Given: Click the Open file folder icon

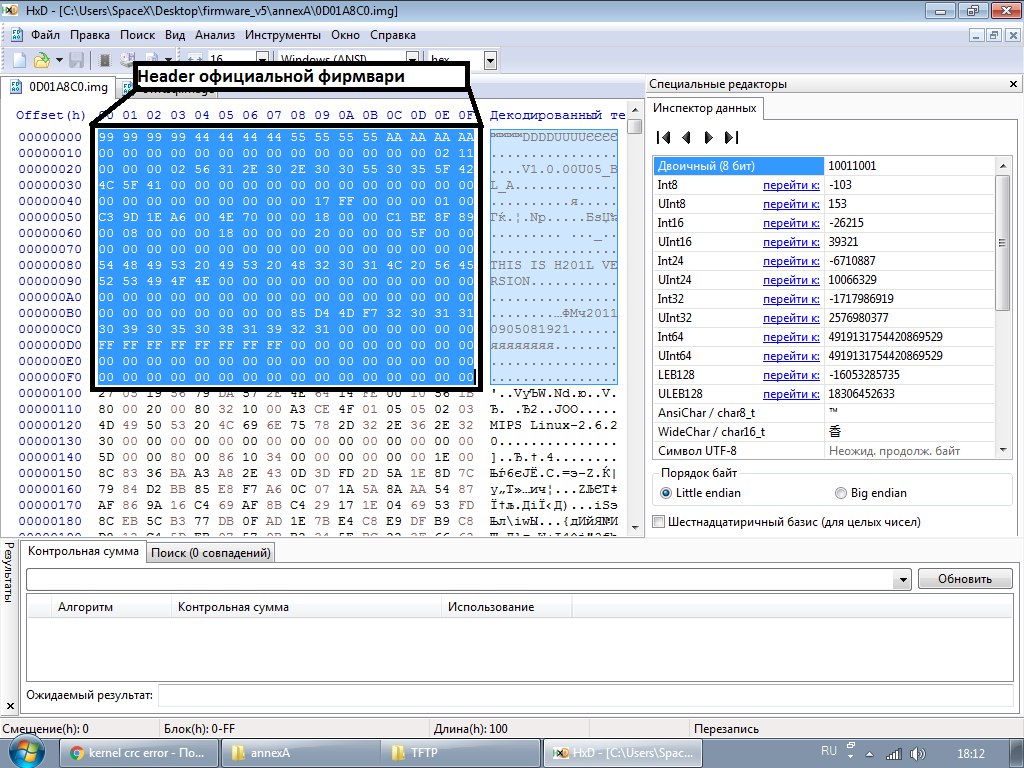Looking at the screenshot, I should click(42, 61).
